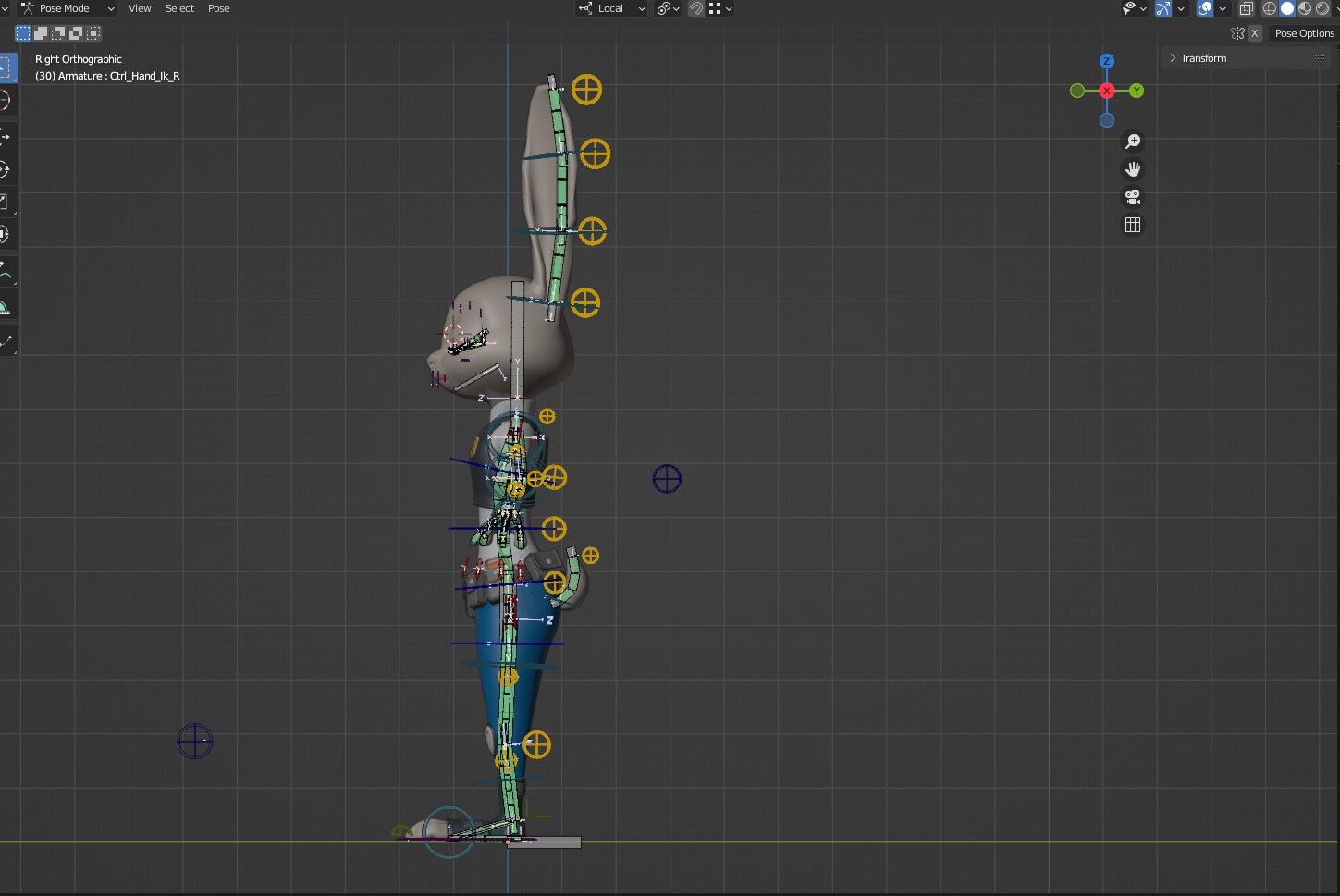1340x896 pixels.
Task: Open the Pose menu
Action: click(x=219, y=8)
